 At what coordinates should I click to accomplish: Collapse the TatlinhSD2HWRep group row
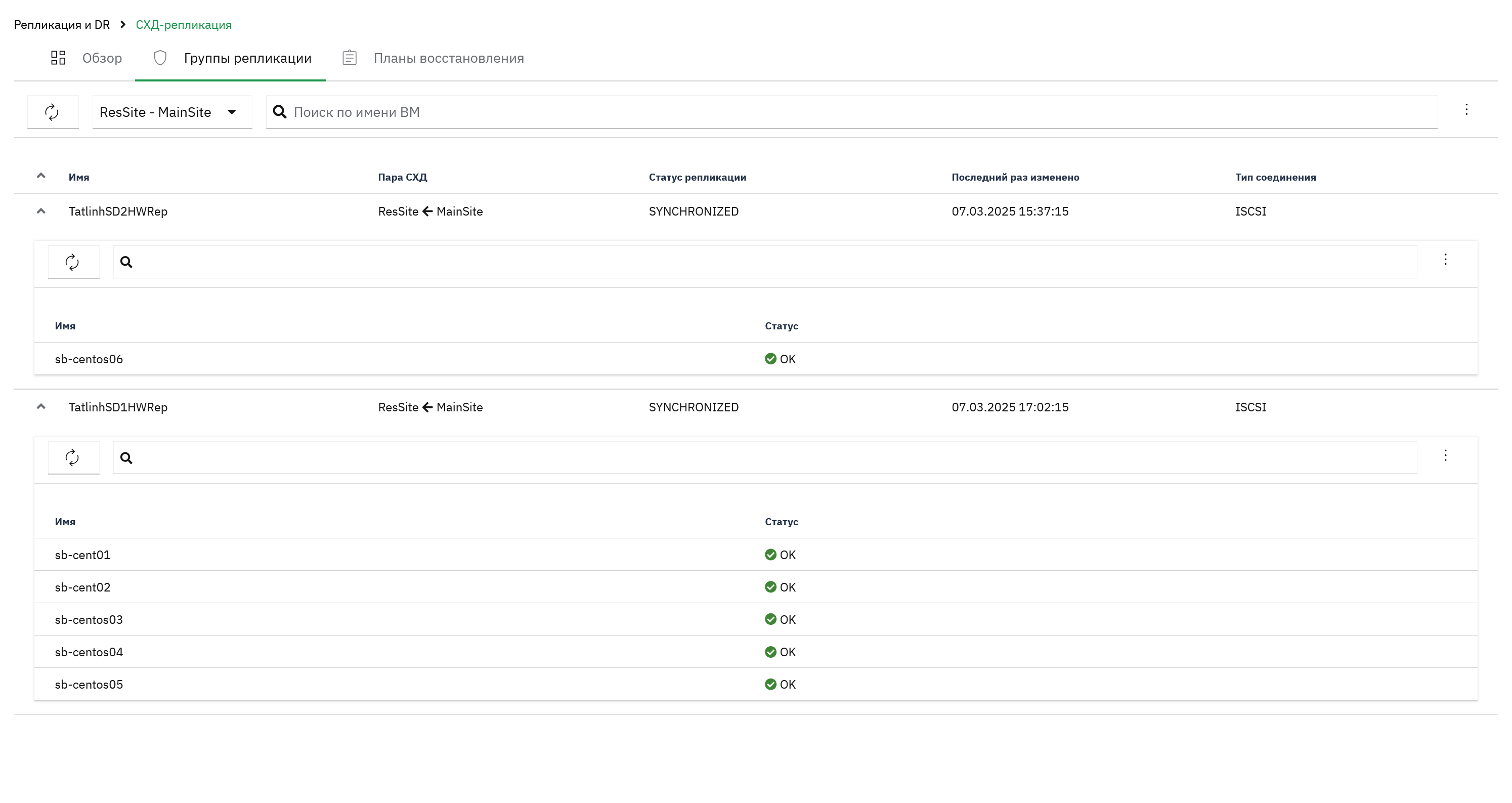pyautogui.click(x=41, y=210)
